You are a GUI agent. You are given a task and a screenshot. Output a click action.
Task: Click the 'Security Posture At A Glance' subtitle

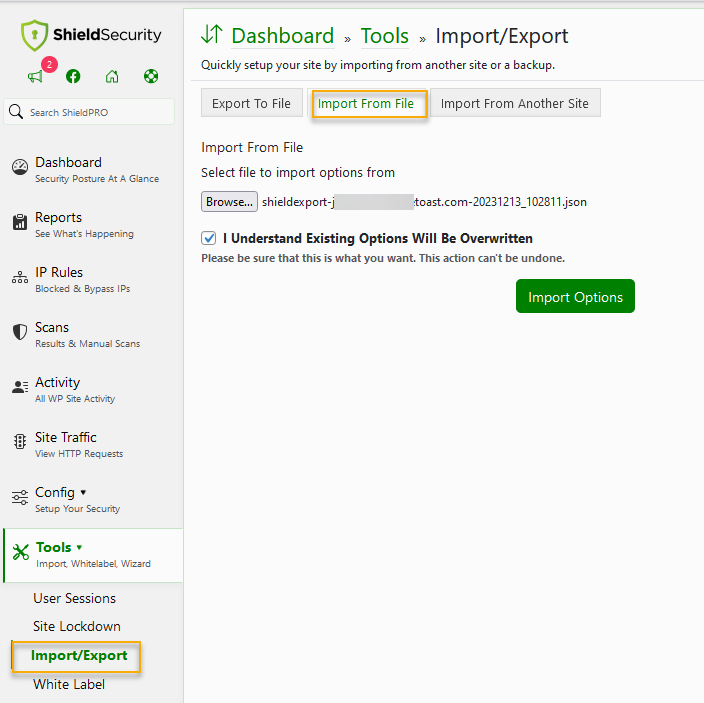(x=97, y=179)
